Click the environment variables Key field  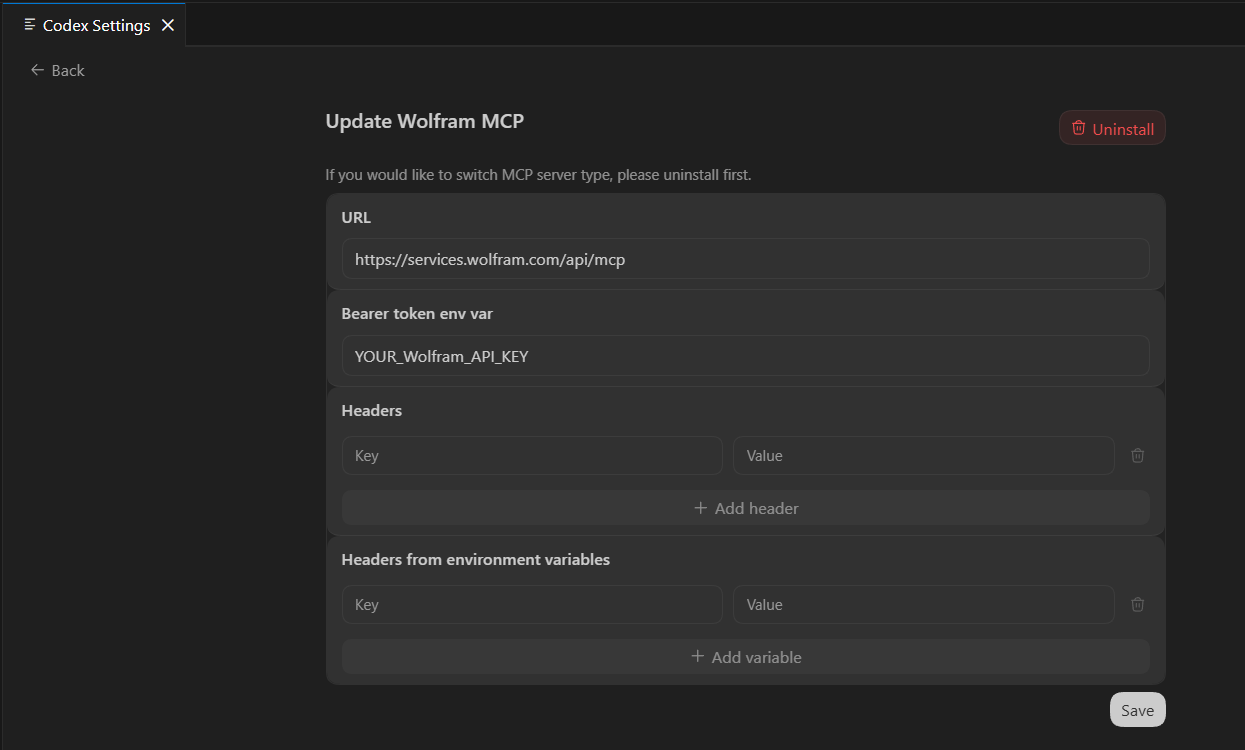click(x=532, y=604)
